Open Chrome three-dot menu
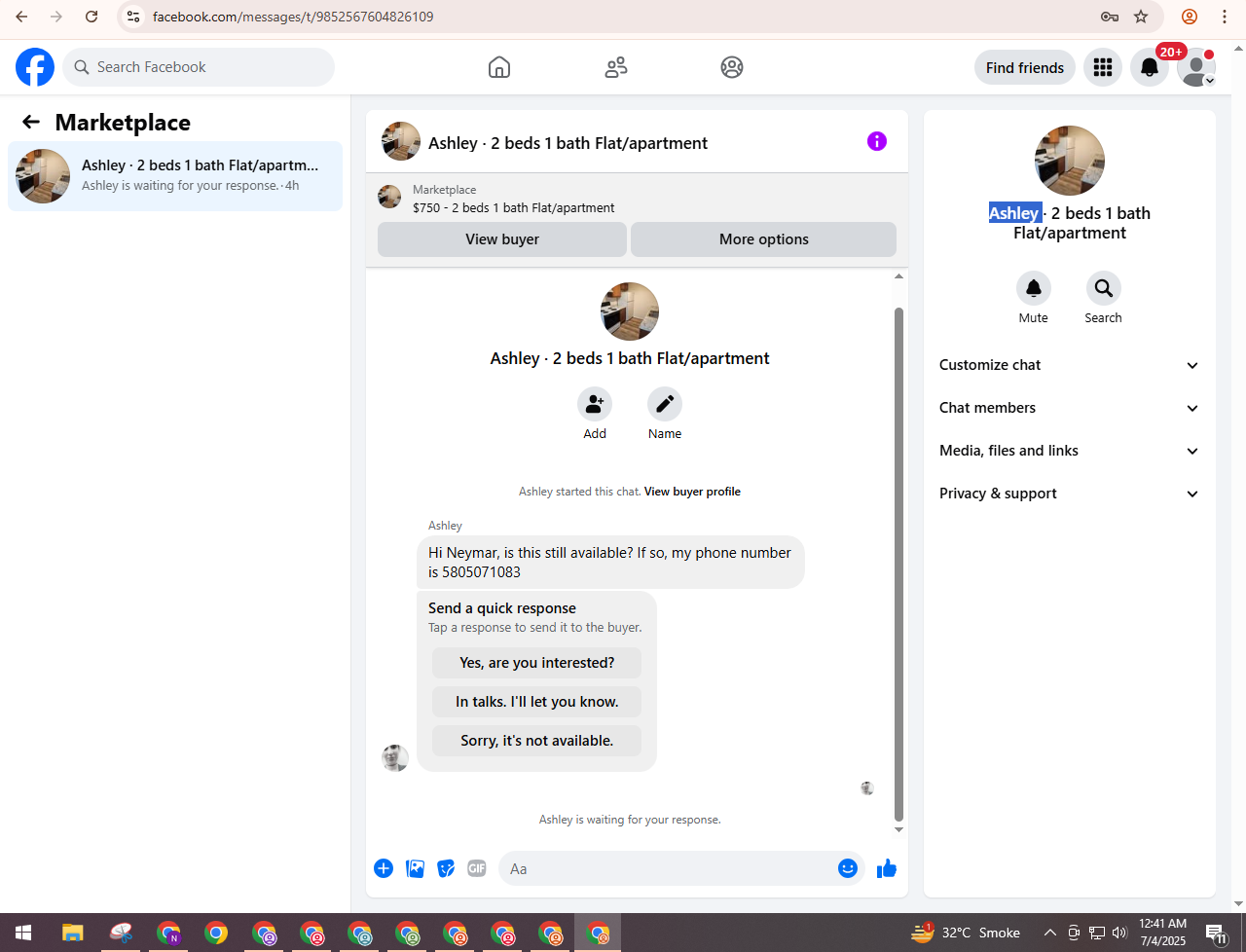Image resolution: width=1246 pixels, height=952 pixels. point(1225,17)
